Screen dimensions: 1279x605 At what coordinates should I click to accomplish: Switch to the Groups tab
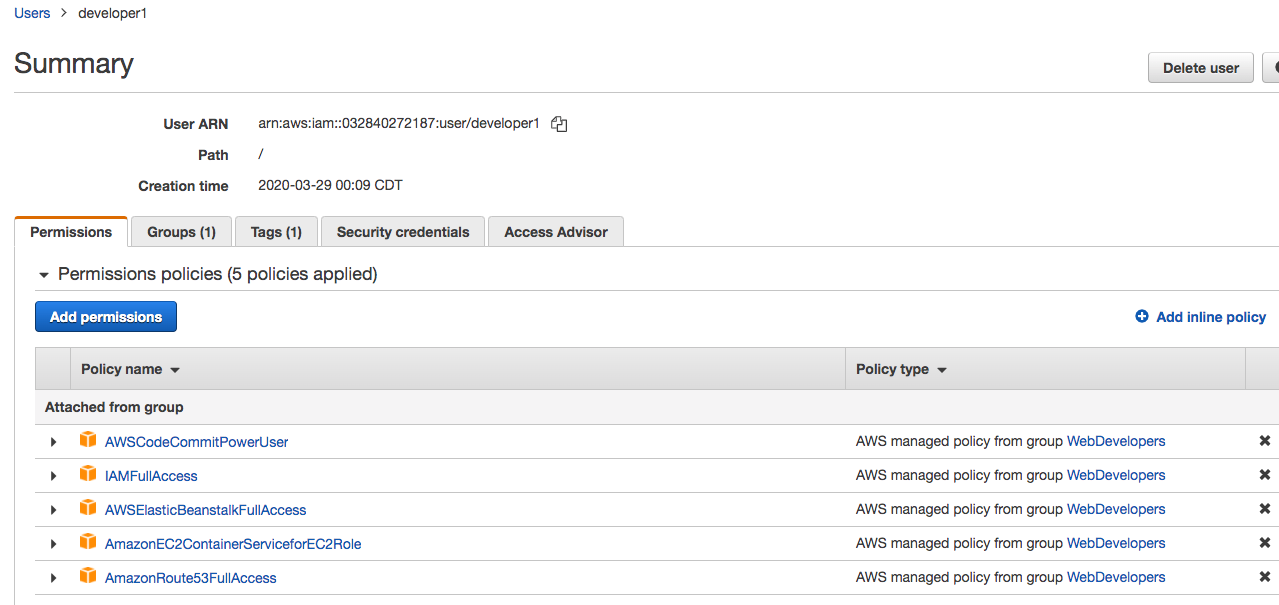180,231
